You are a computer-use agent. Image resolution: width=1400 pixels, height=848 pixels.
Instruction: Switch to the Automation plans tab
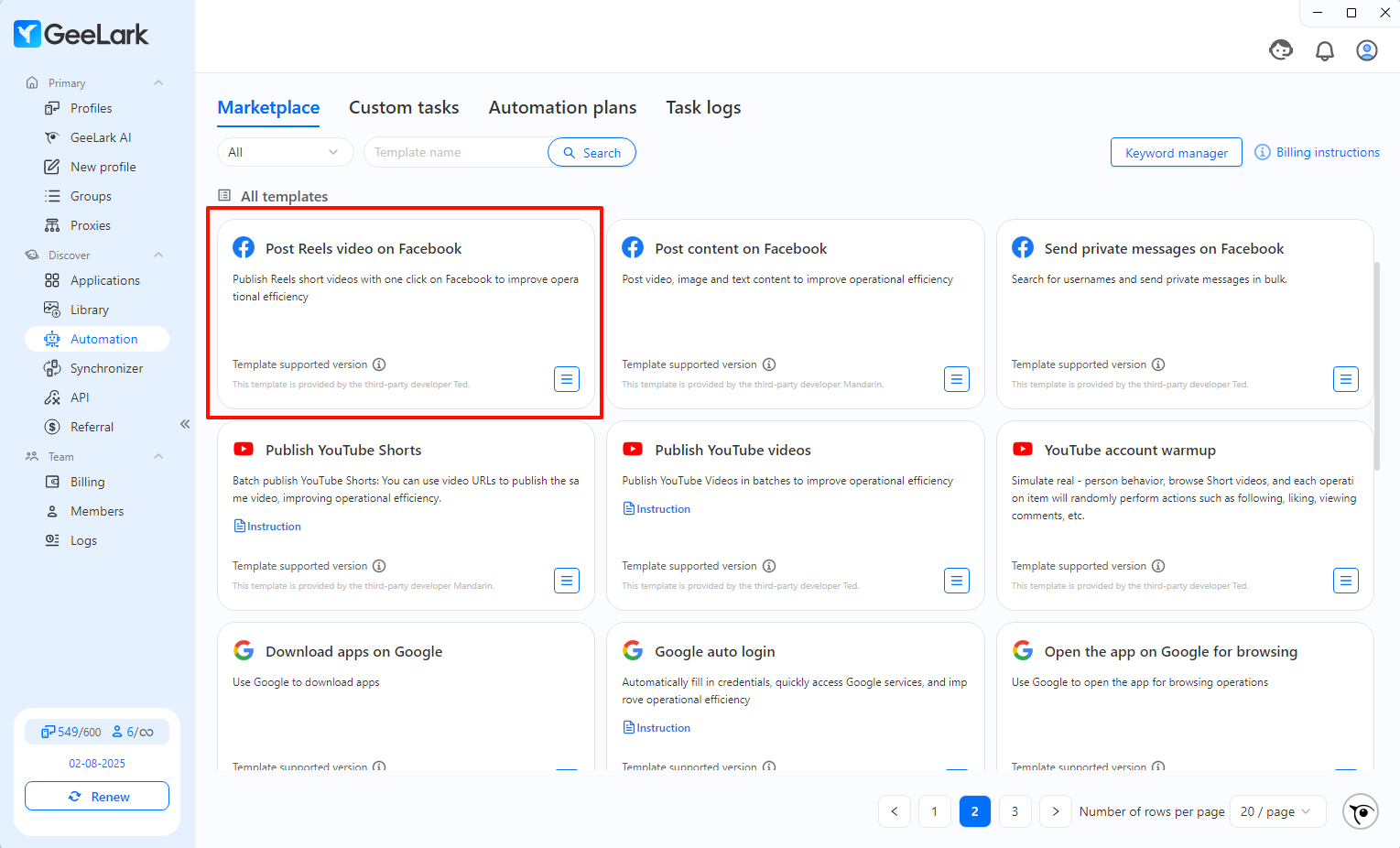[562, 107]
